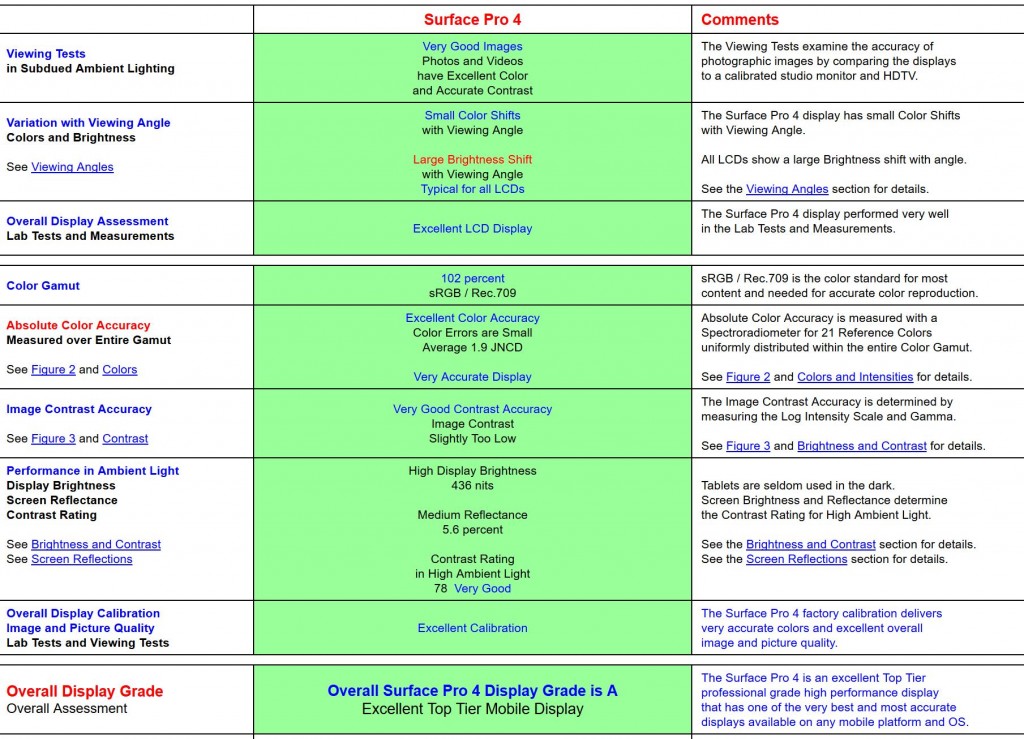
Task: Select the Surface Pro 4 column header
Action: [x=472, y=20]
